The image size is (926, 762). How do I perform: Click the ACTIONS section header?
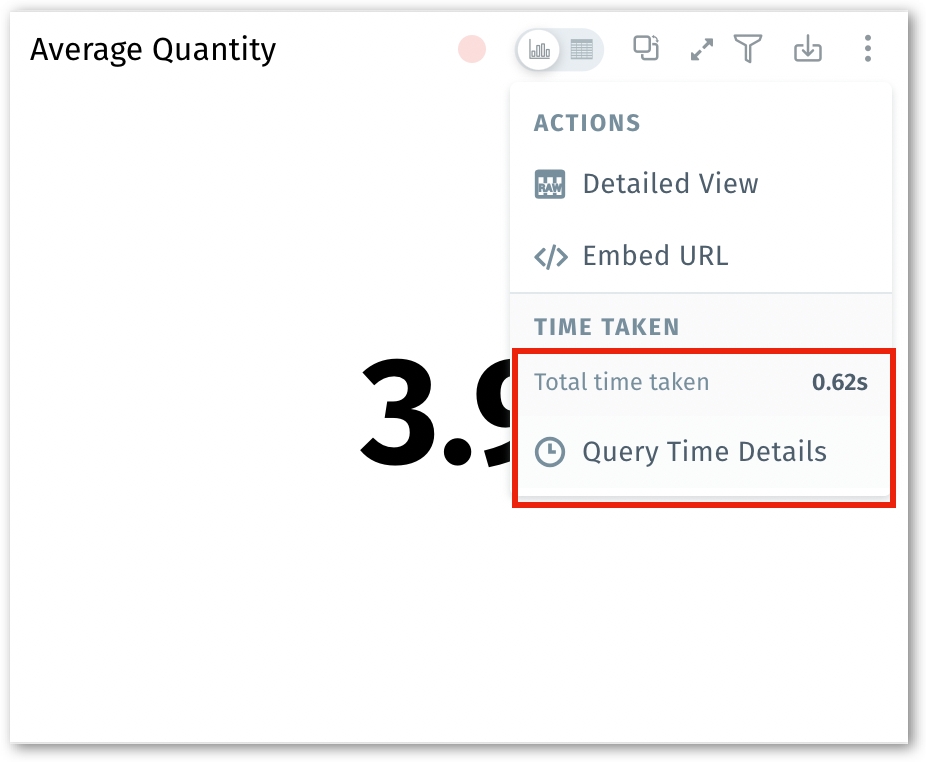click(x=587, y=124)
